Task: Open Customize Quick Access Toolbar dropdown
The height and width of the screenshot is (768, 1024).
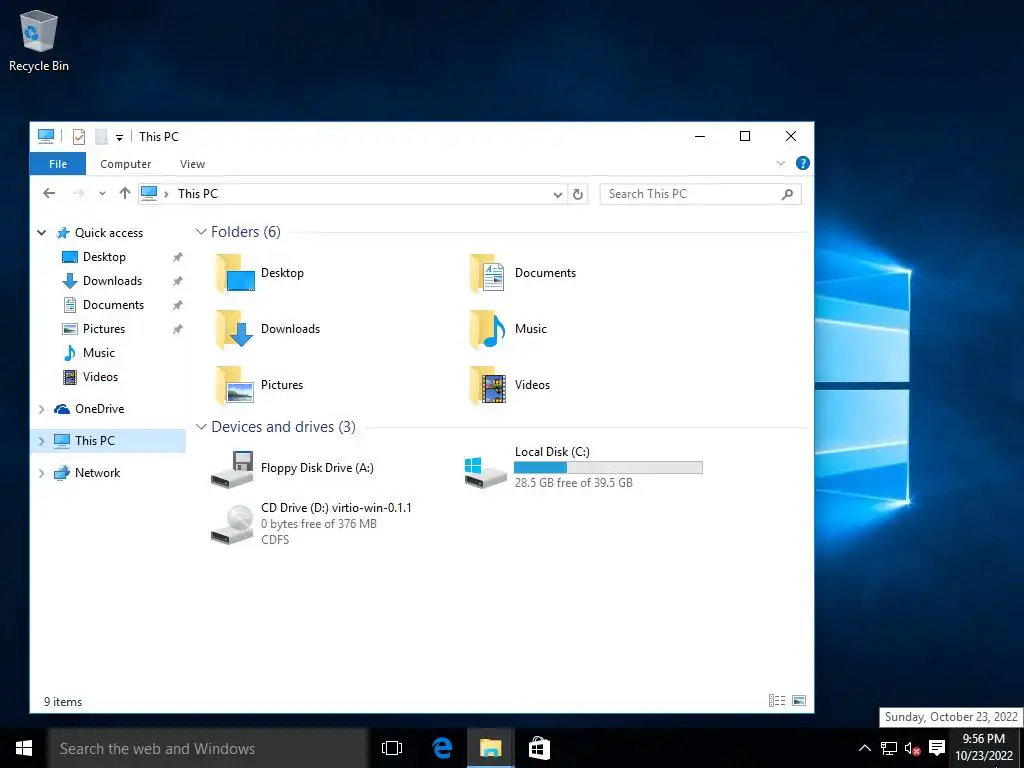Action: point(120,137)
